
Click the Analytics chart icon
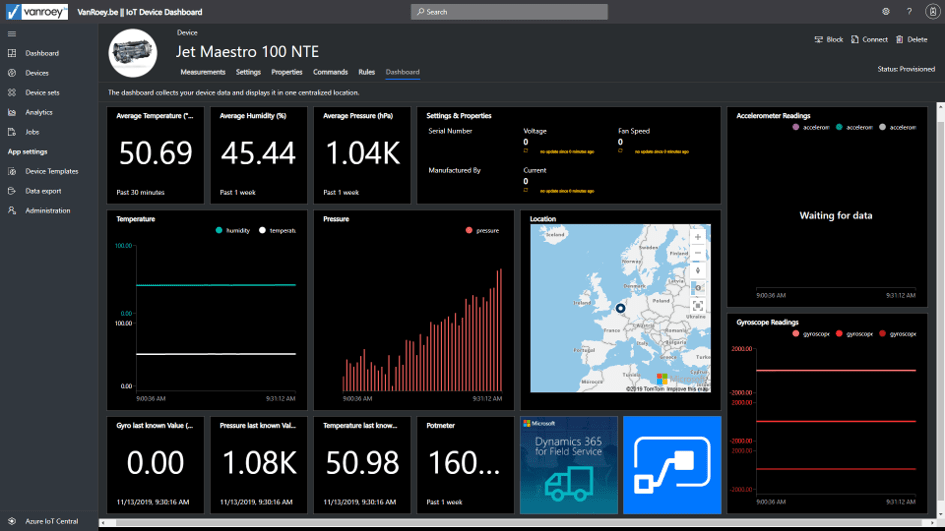click(12, 112)
